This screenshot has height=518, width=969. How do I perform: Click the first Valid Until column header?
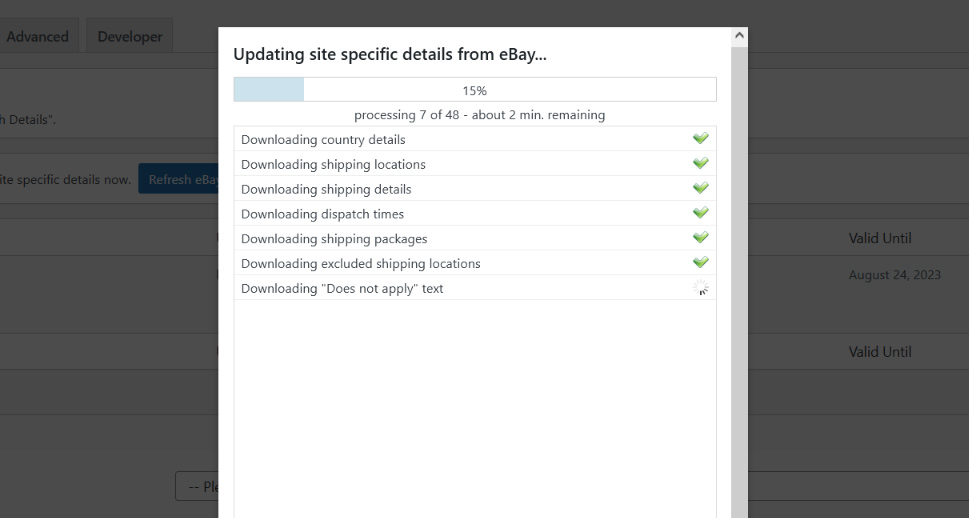(x=880, y=238)
